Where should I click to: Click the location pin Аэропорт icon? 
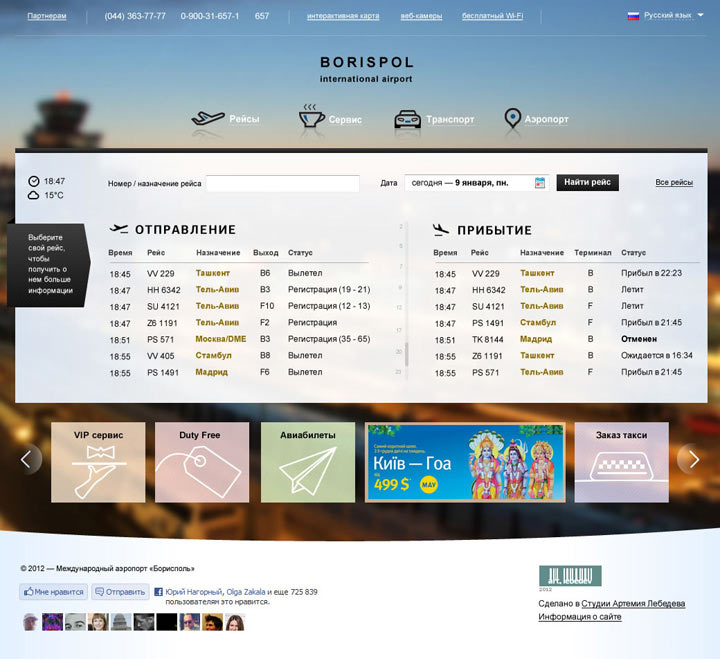(512, 119)
